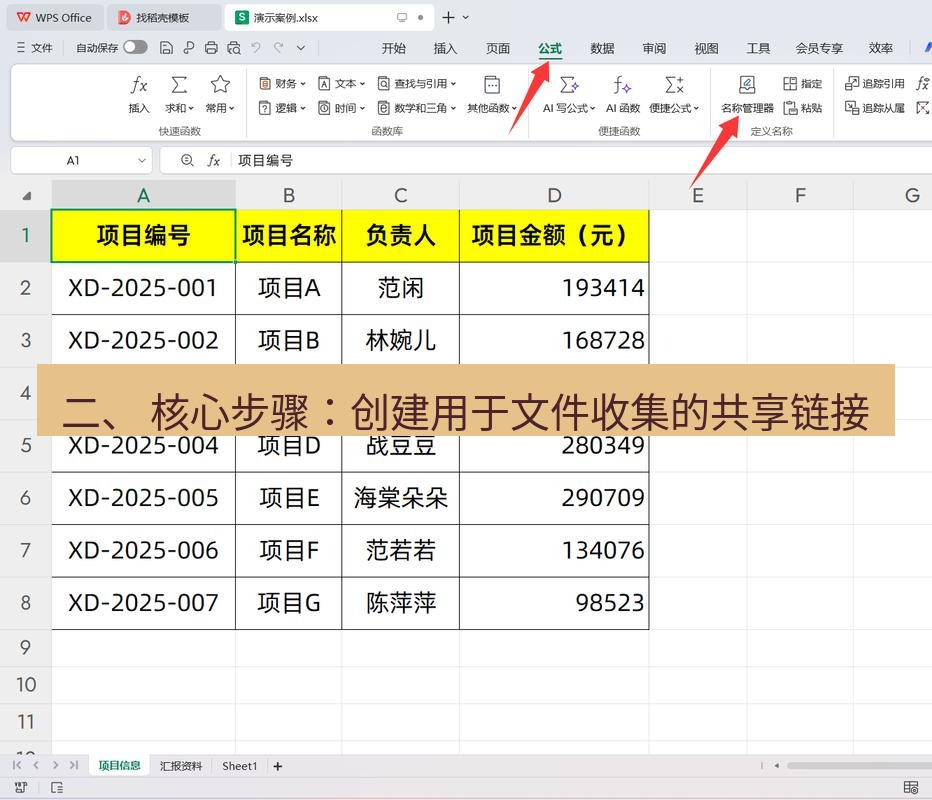Image resolution: width=932 pixels, height=800 pixels.
Task: Click the AI Function icon
Action: point(622,85)
